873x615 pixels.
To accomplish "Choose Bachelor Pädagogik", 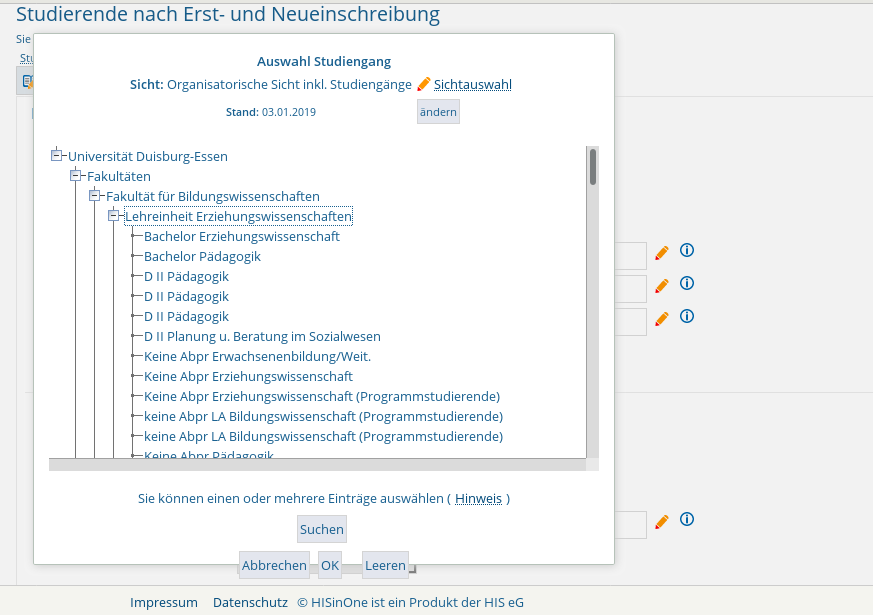I will pyautogui.click(x=202, y=257).
